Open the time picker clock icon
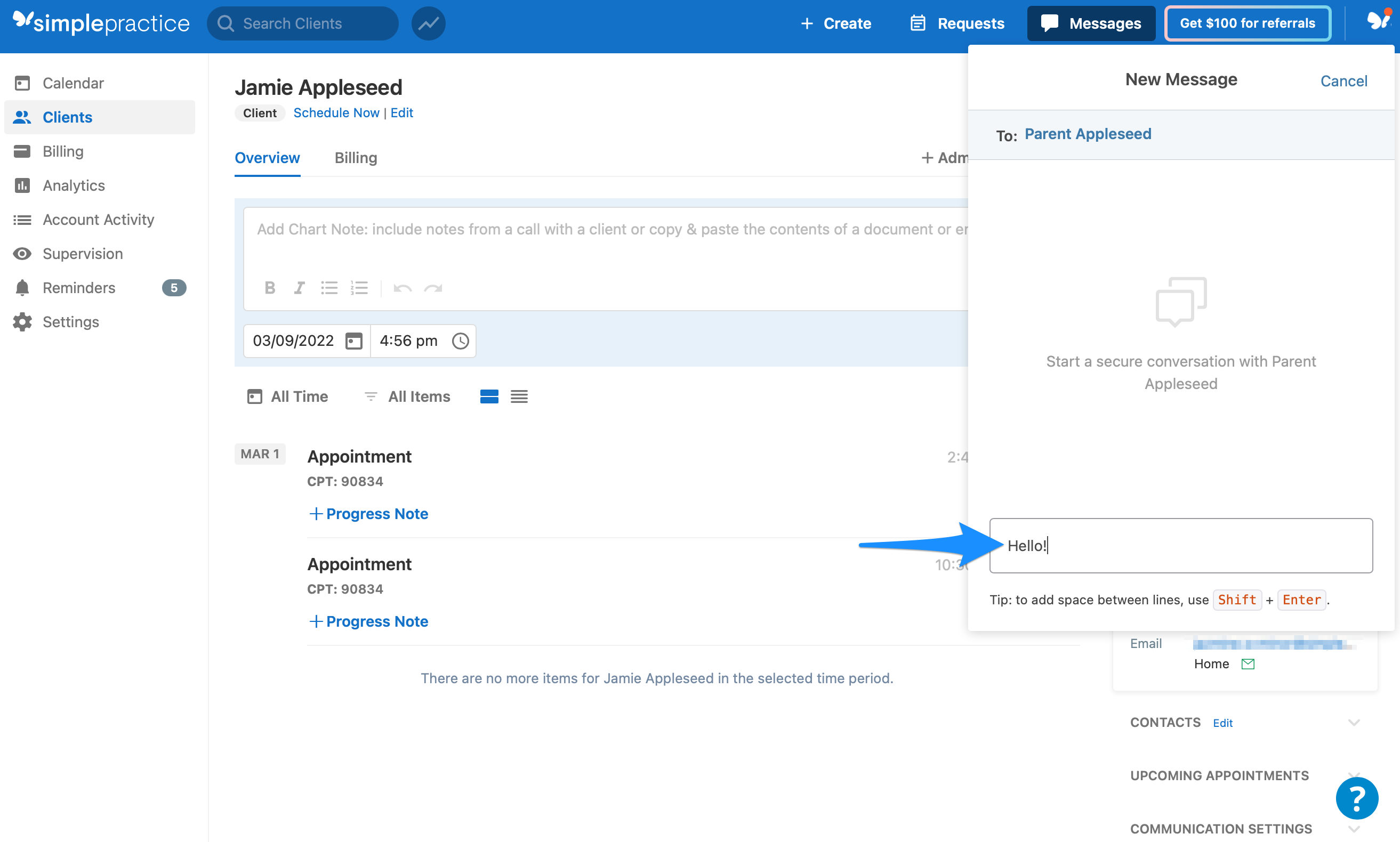 (460, 341)
